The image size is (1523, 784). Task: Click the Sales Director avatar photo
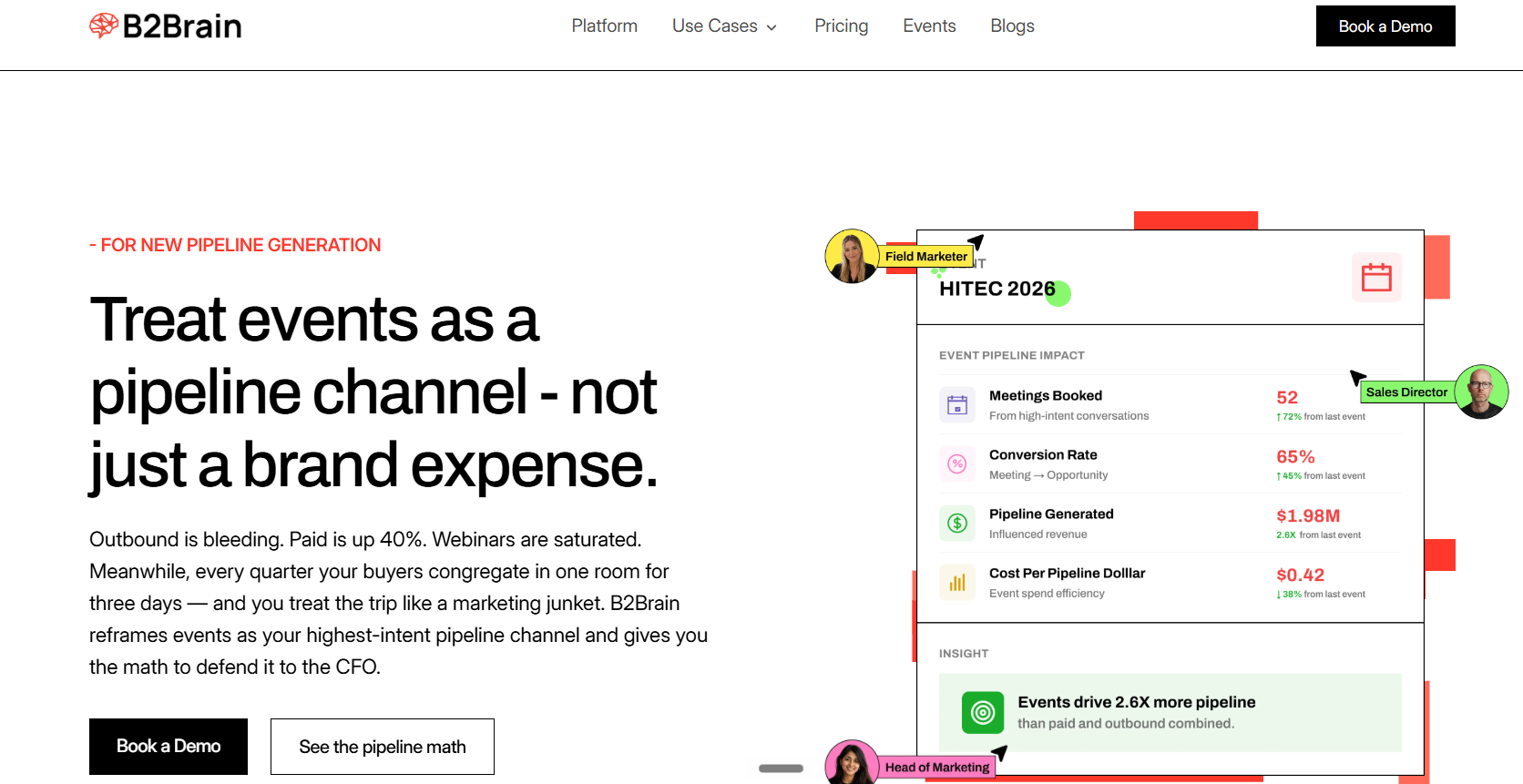point(1481,392)
